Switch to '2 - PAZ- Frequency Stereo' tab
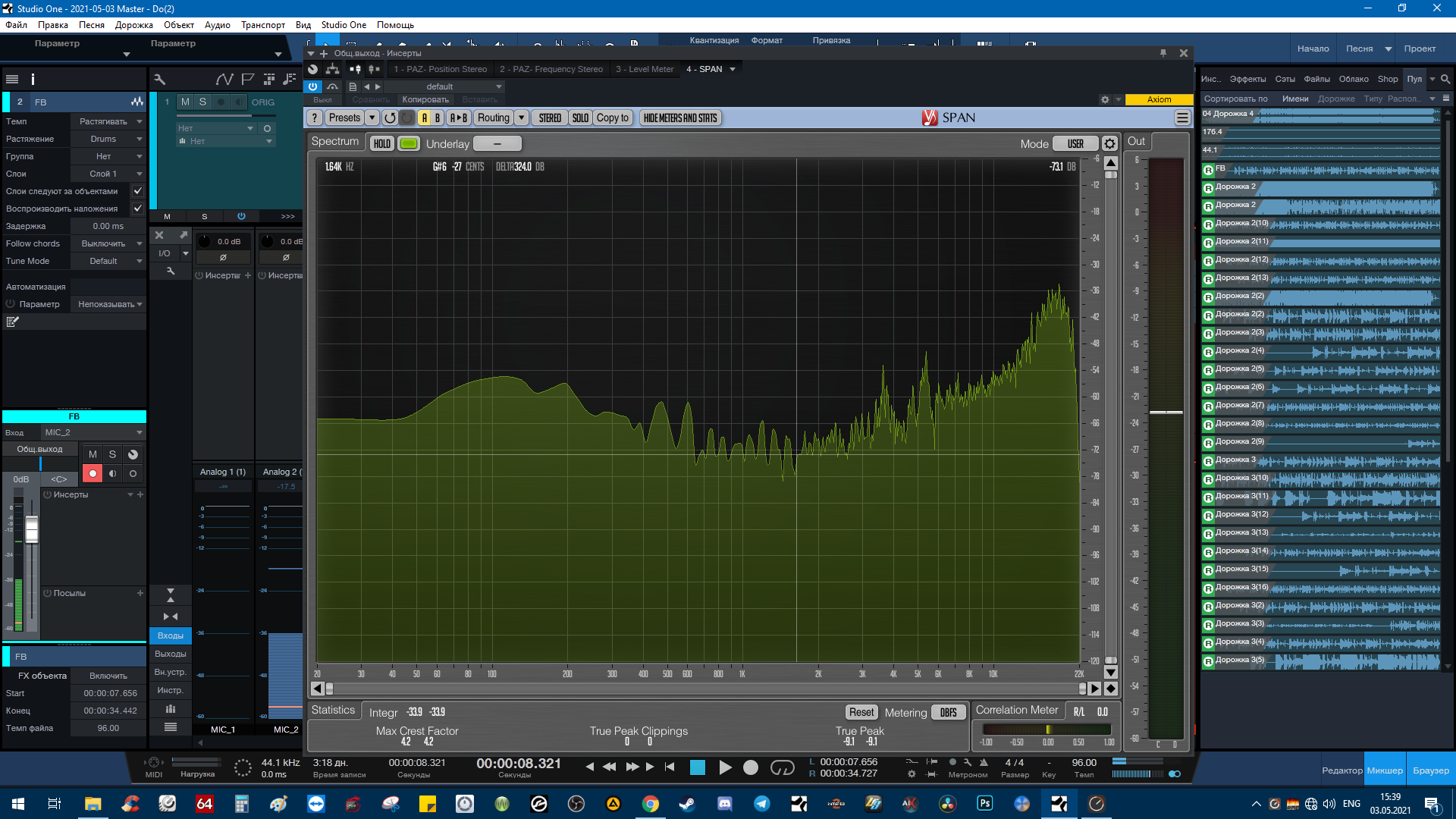The image size is (1456, 819). [551, 69]
